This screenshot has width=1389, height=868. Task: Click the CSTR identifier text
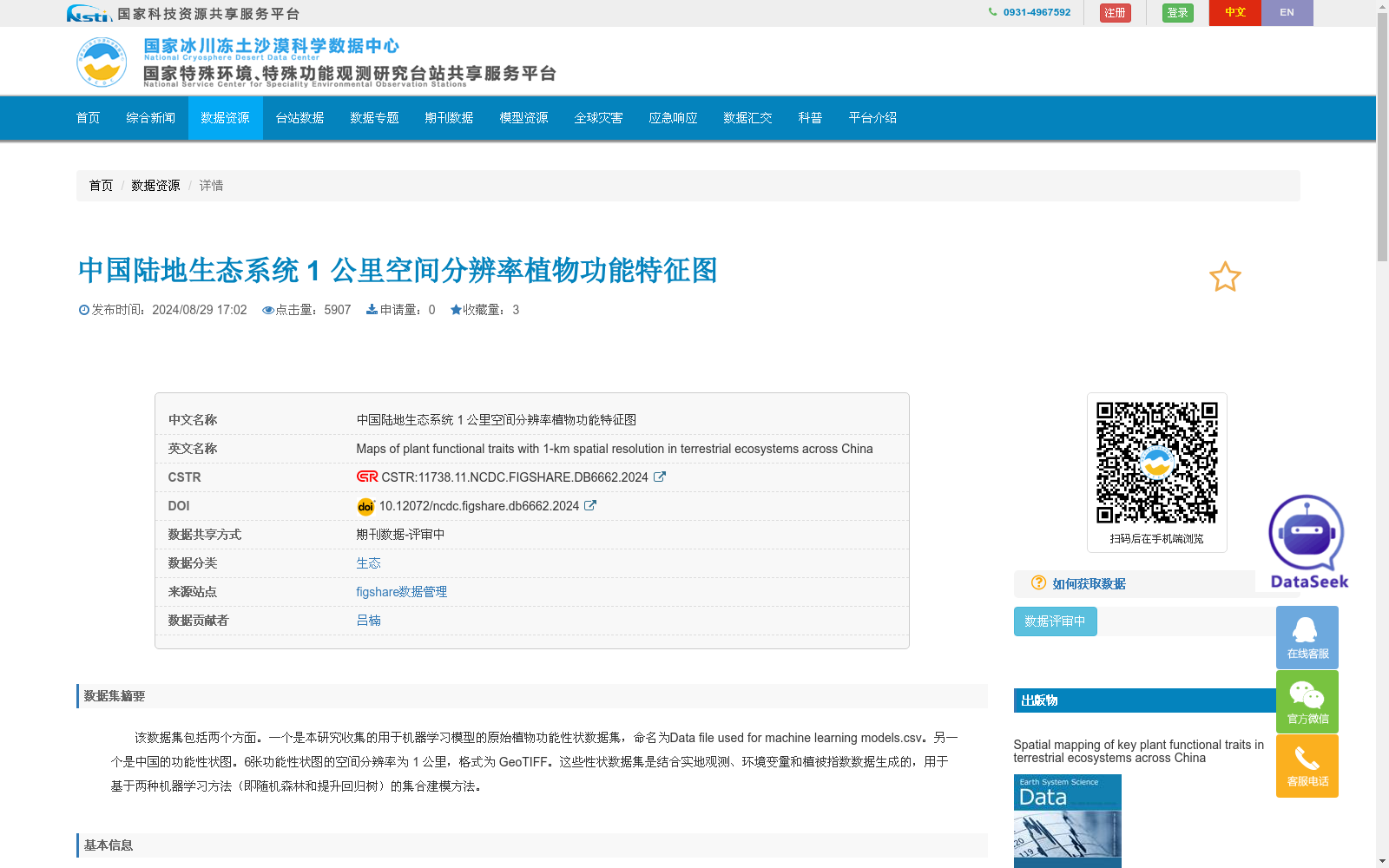[x=515, y=477]
